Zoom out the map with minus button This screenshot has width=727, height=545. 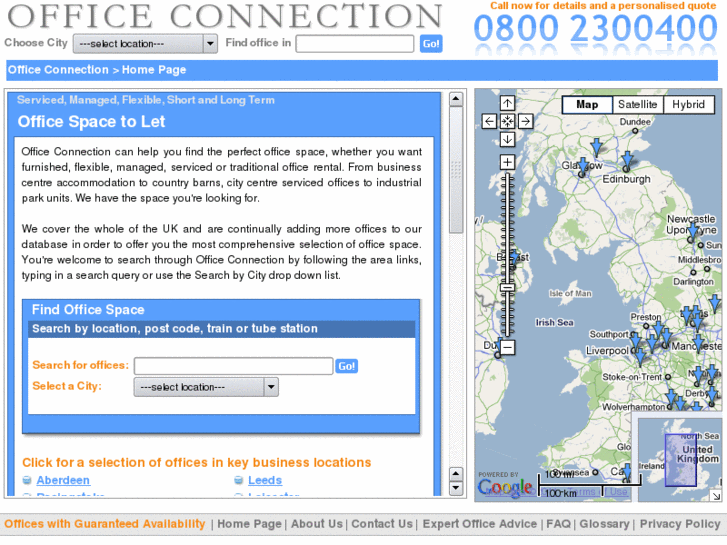507,347
